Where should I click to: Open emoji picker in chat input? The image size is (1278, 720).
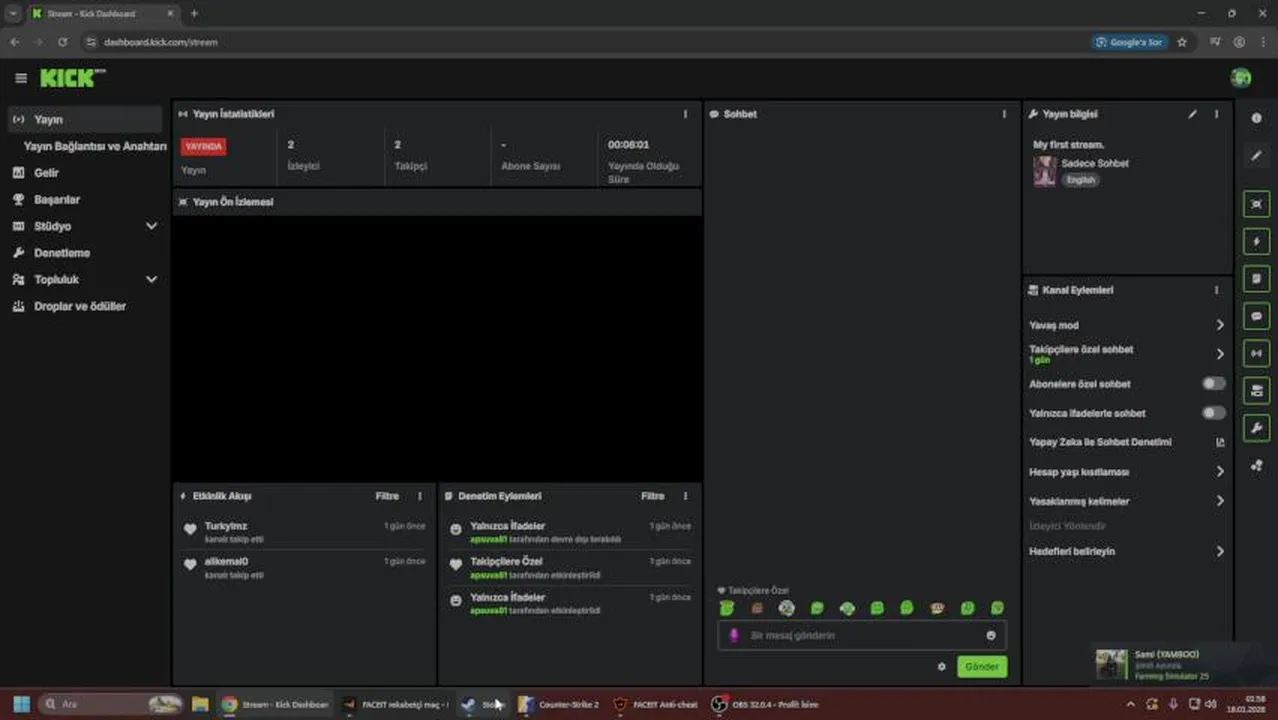pyautogui.click(x=991, y=635)
